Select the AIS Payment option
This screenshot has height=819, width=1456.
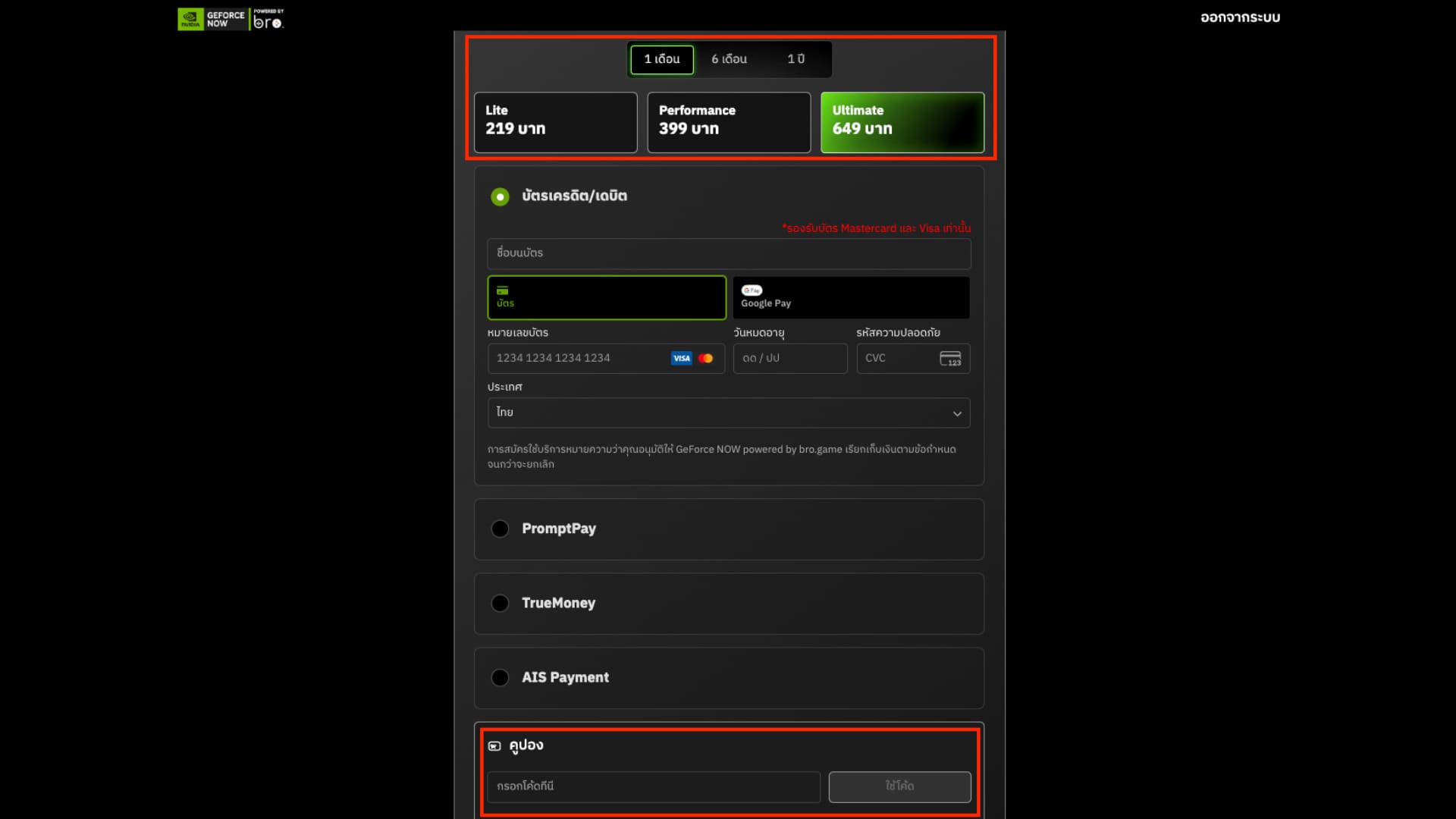click(x=500, y=677)
